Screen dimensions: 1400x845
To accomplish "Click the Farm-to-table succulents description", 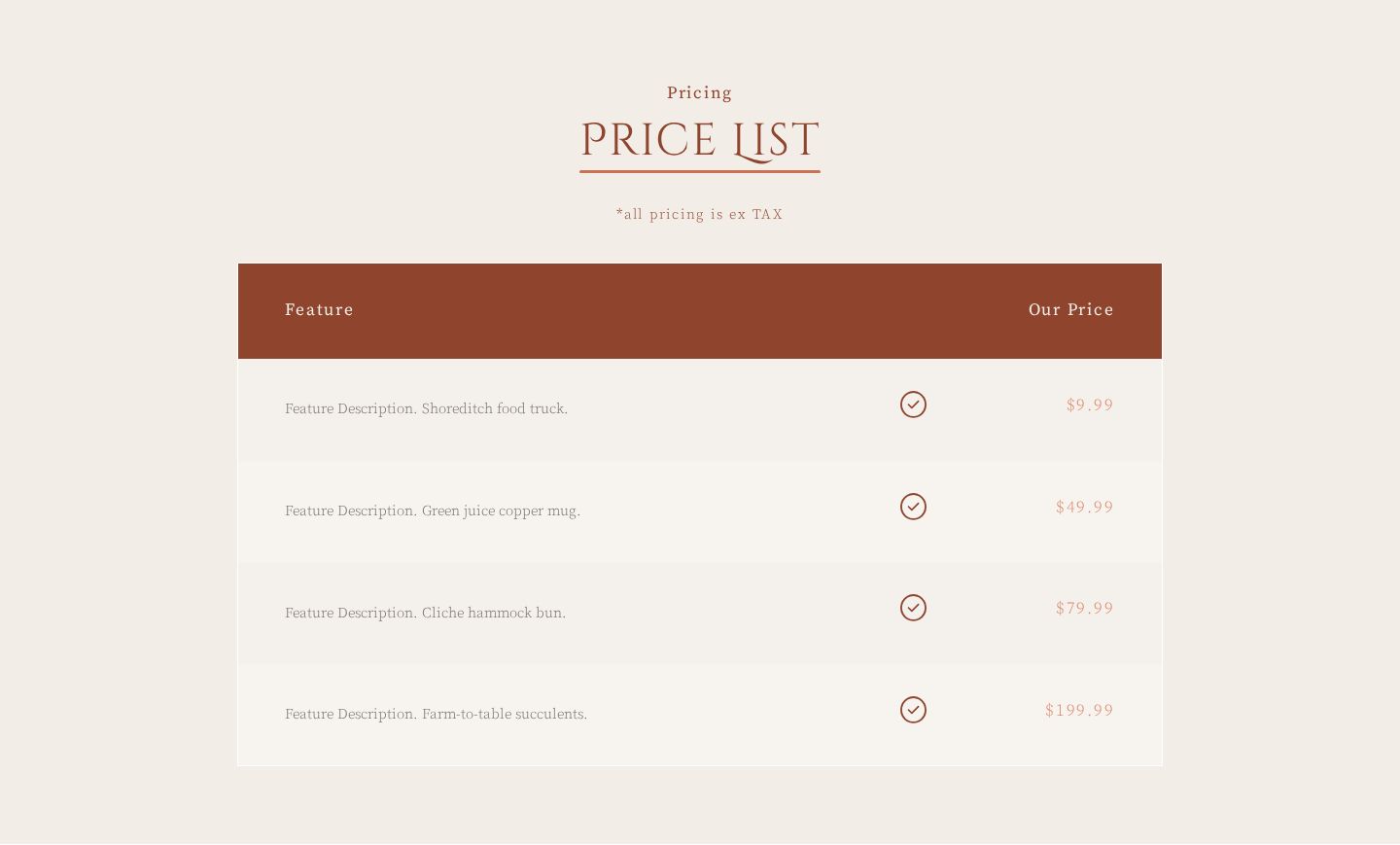I will 436,714.
